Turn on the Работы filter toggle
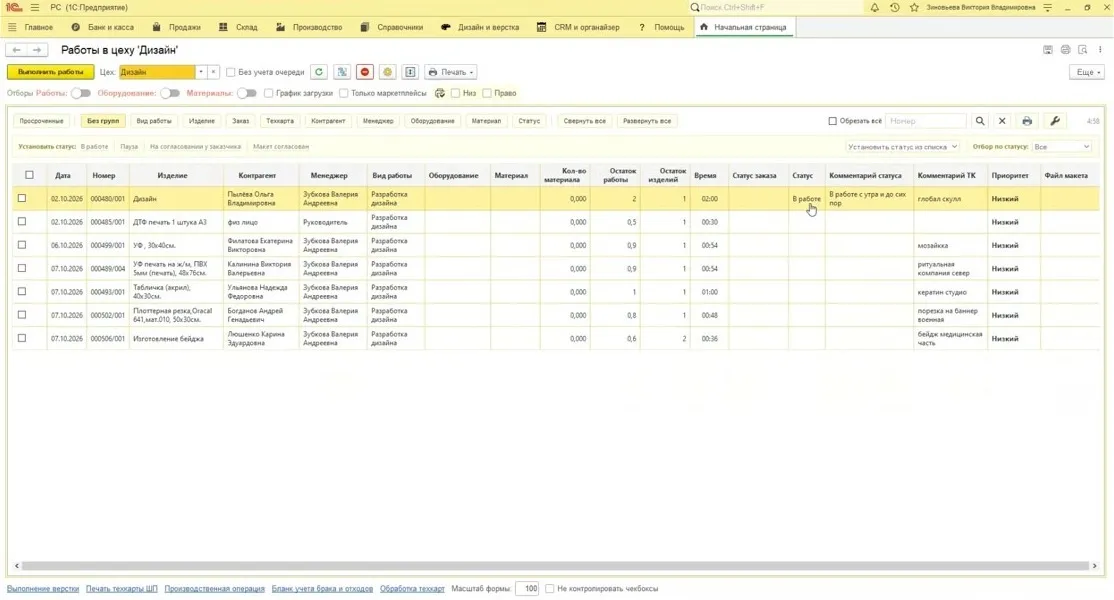Image resolution: width=1114 pixels, height=600 pixels. coord(81,93)
